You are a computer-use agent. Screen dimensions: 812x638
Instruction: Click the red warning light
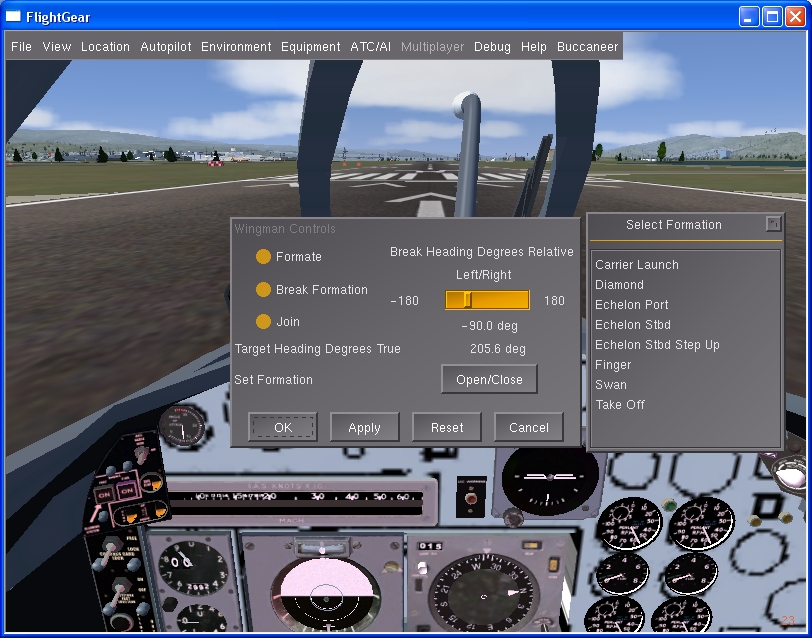[471, 499]
